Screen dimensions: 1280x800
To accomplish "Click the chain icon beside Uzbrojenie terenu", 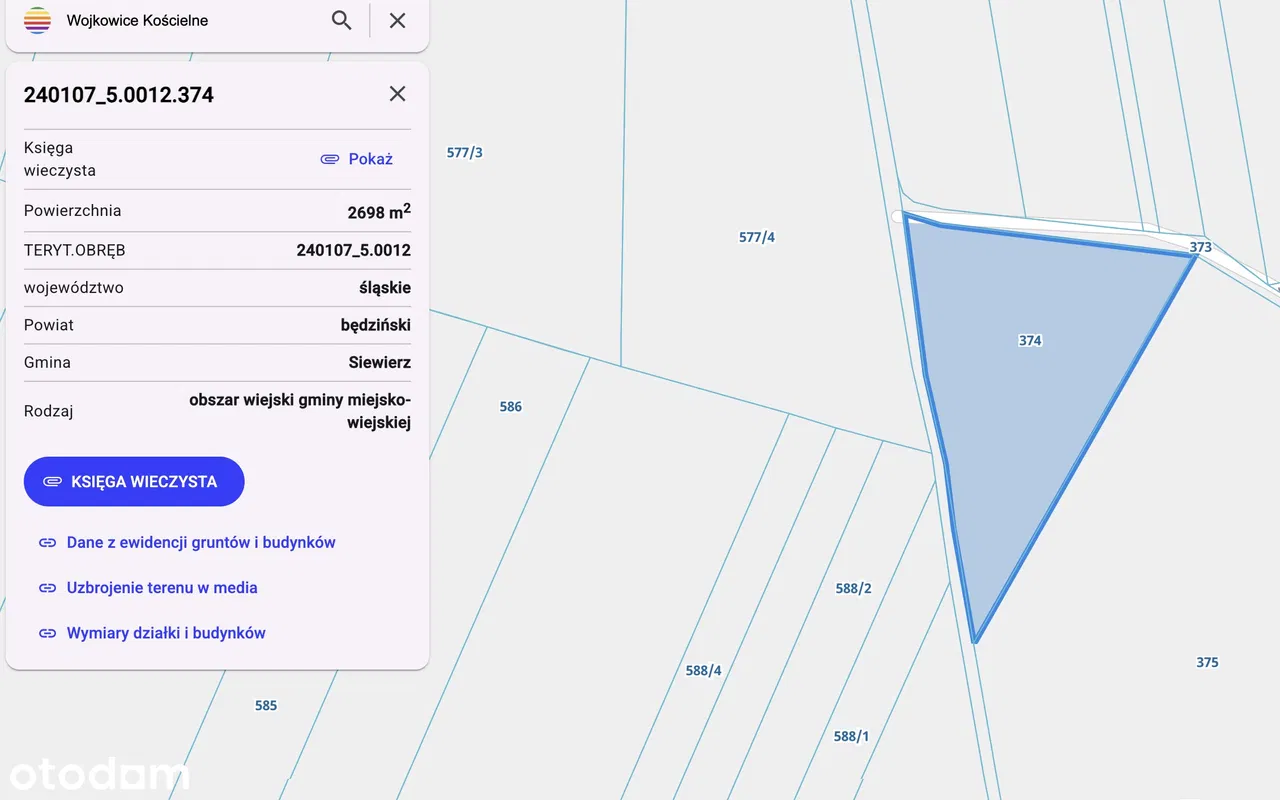I will tap(47, 588).
